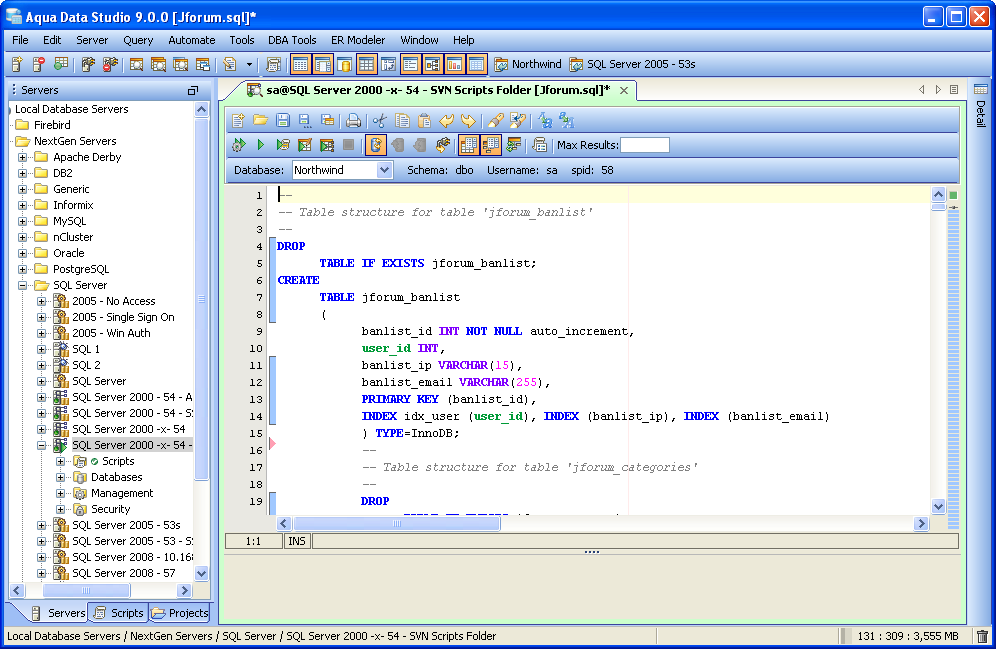Click the trash can icon in status bar
Viewport: 996px width, 649px height.
(982, 636)
